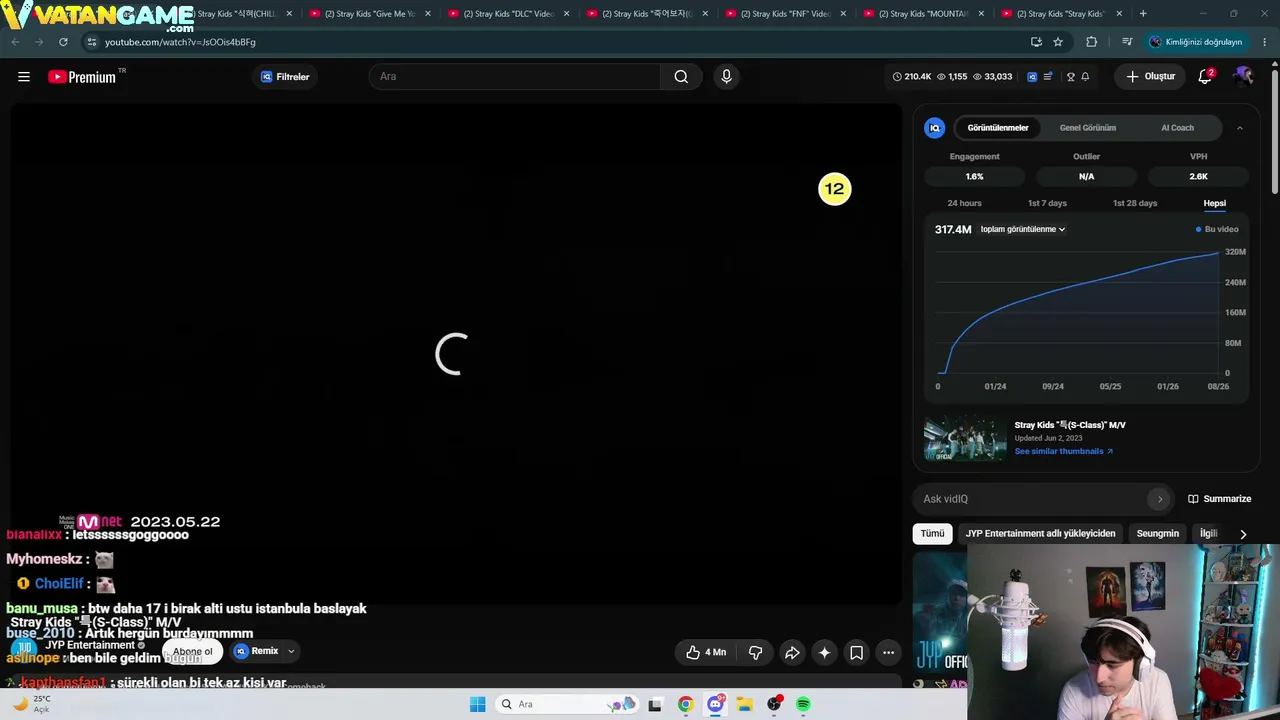Open the vidIQ icon in the stats bar
This screenshot has width=1280, height=720.
1032,77
